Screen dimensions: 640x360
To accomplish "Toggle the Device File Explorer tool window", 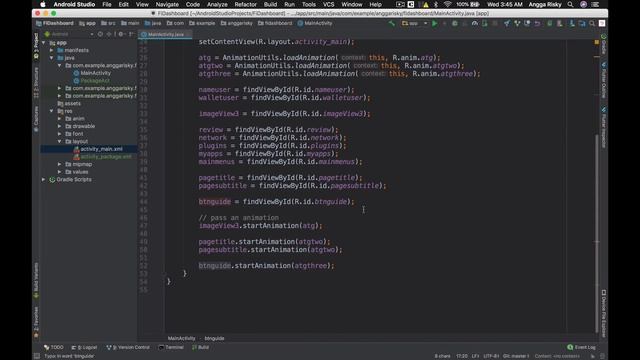I will point(603,313).
